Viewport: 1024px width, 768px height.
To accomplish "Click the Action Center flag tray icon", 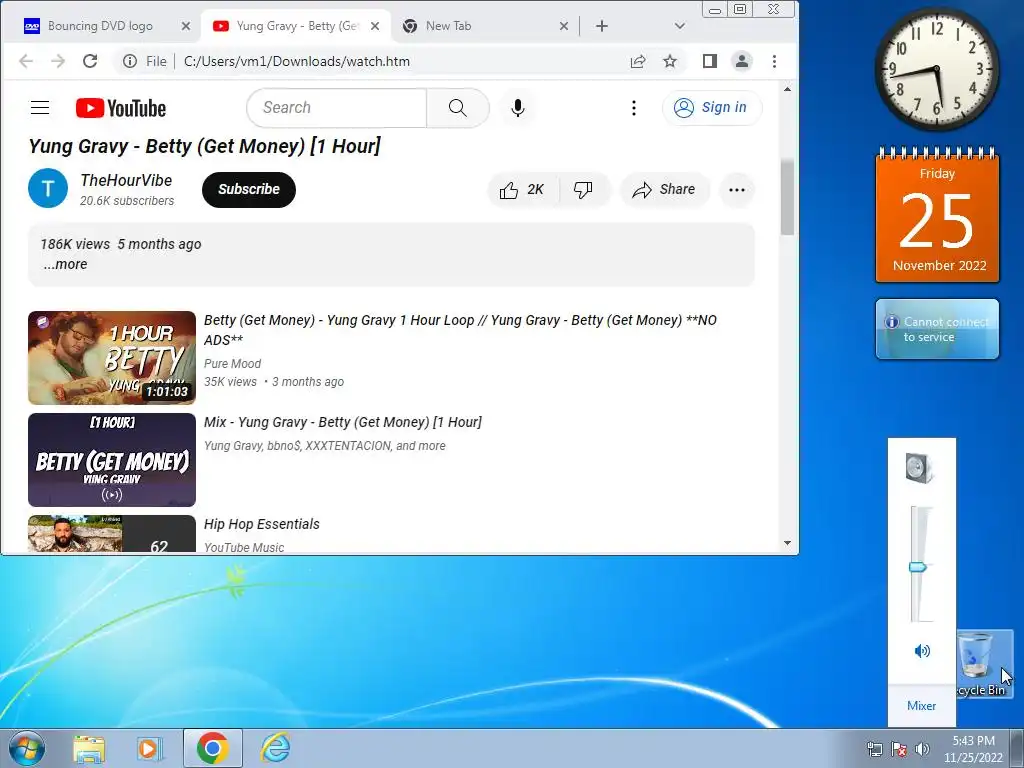I will pyautogui.click(x=899, y=749).
